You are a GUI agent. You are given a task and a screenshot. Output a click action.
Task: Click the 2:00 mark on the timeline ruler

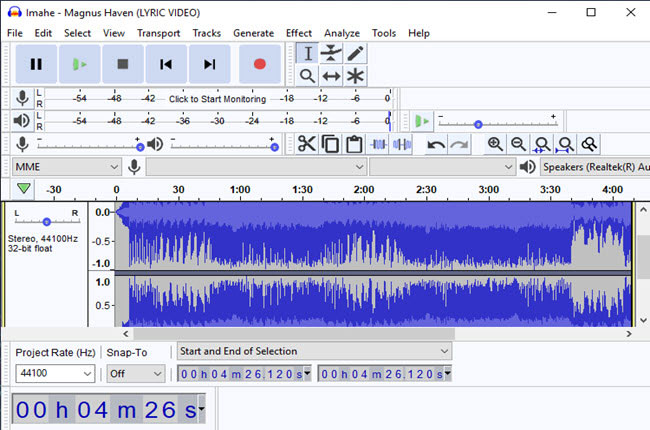pyautogui.click(x=363, y=189)
